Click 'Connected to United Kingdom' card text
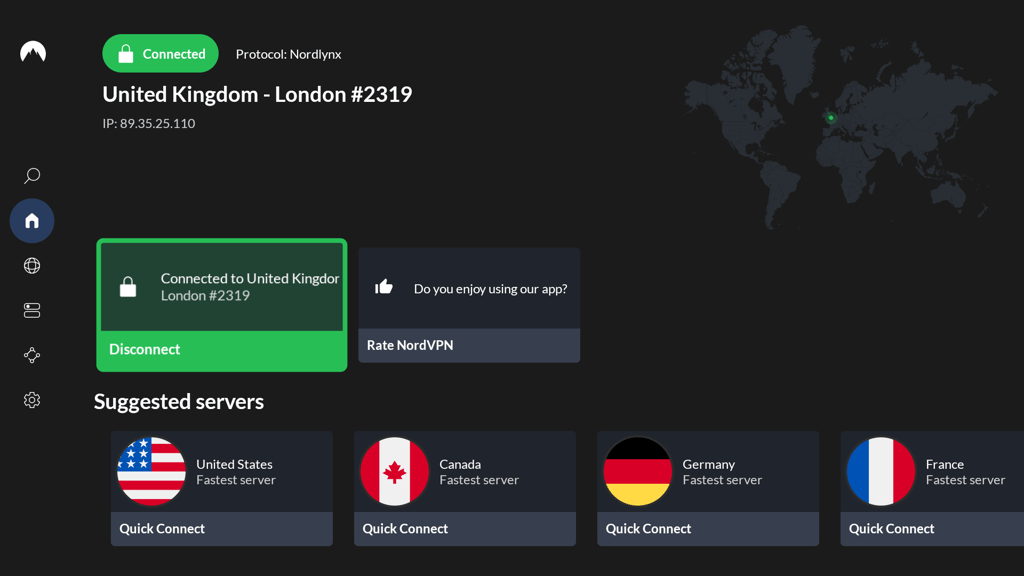This screenshot has width=1024, height=576. [250, 279]
